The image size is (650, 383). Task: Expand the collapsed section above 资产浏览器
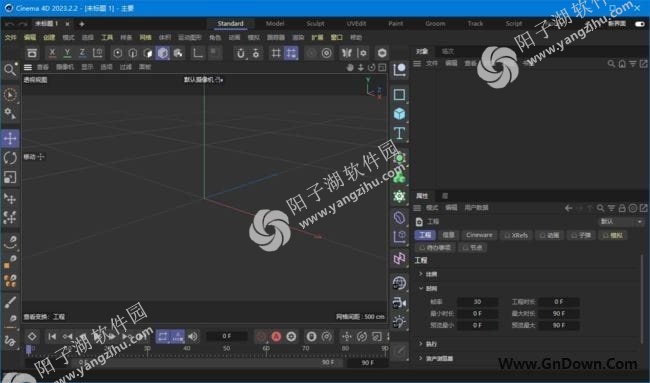pyautogui.click(x=421, y=344)
